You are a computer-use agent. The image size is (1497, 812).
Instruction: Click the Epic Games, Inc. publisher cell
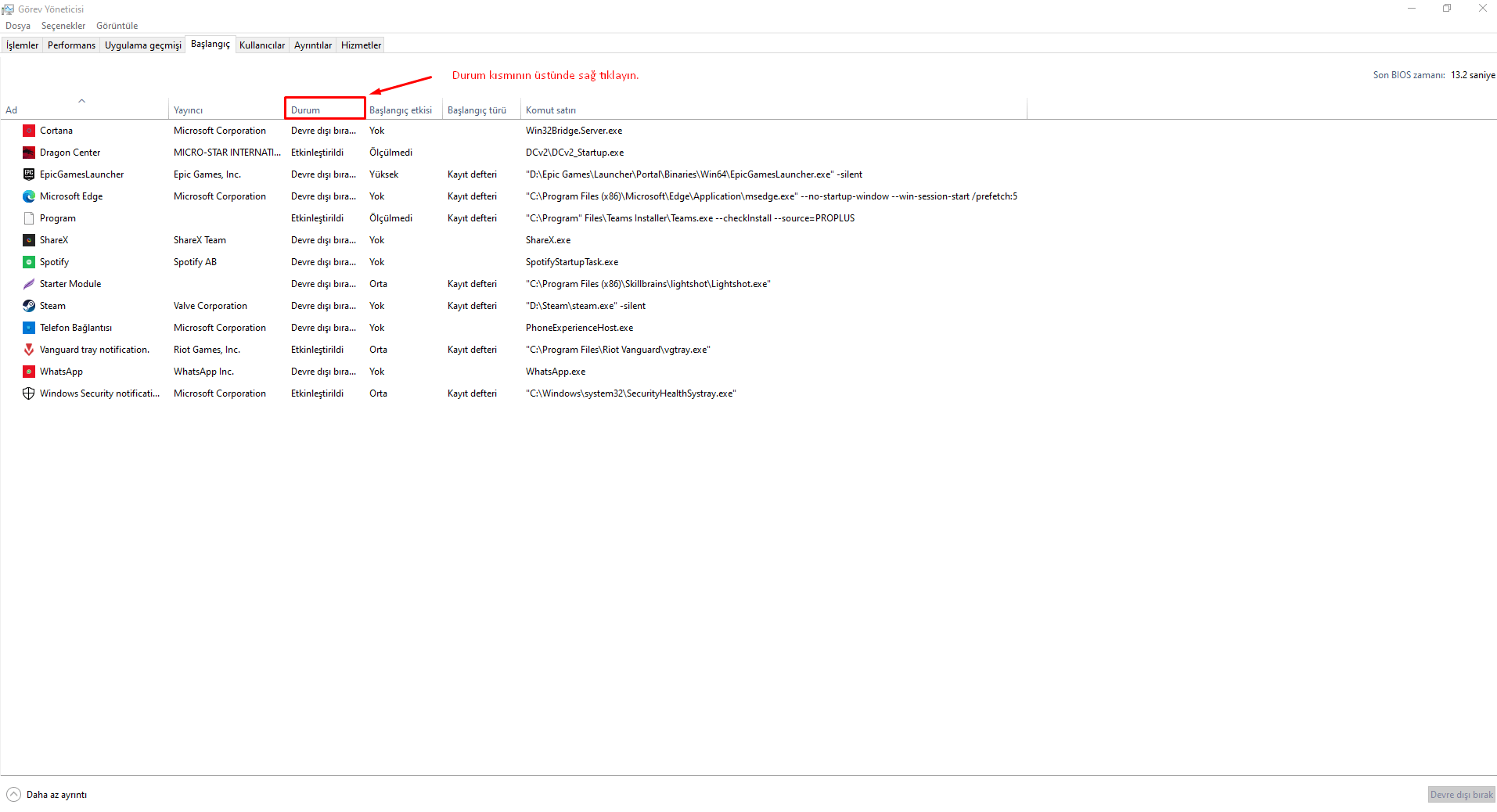coord(207,174)
